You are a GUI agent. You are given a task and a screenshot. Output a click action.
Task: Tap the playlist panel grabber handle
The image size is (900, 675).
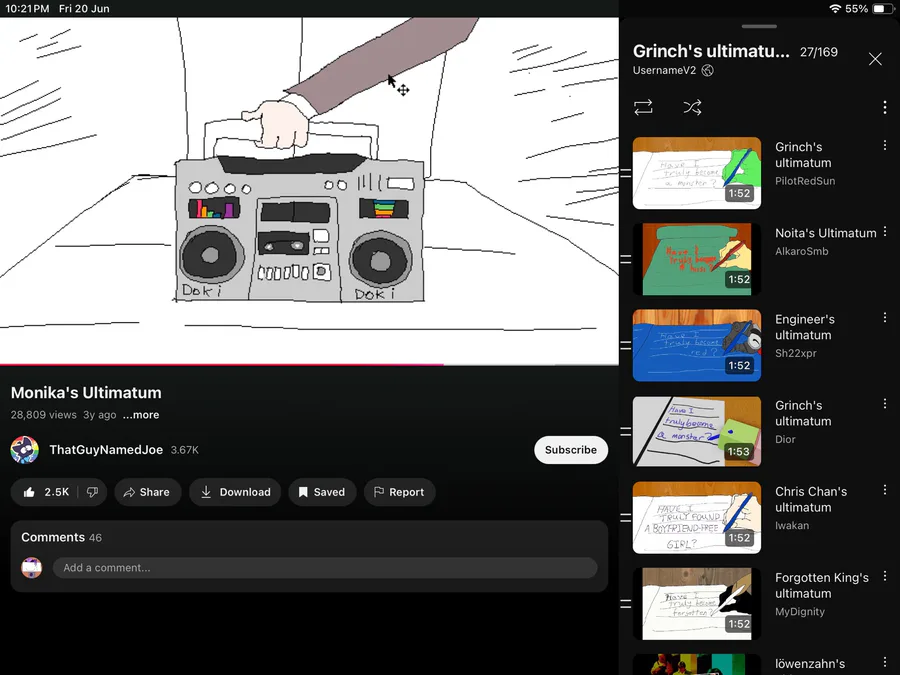pos(759,26)
